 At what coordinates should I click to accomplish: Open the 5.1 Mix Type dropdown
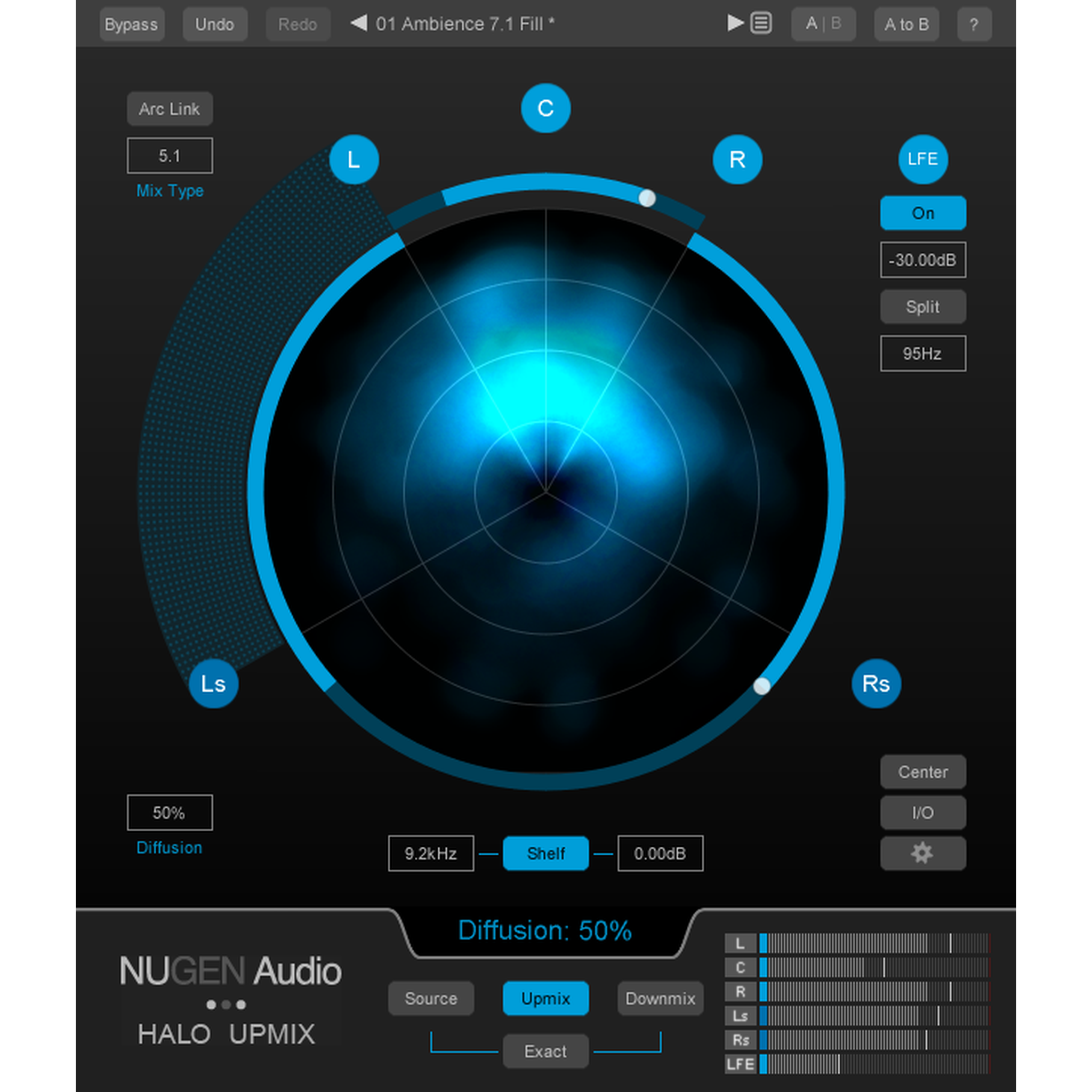(x=170, y=156)
